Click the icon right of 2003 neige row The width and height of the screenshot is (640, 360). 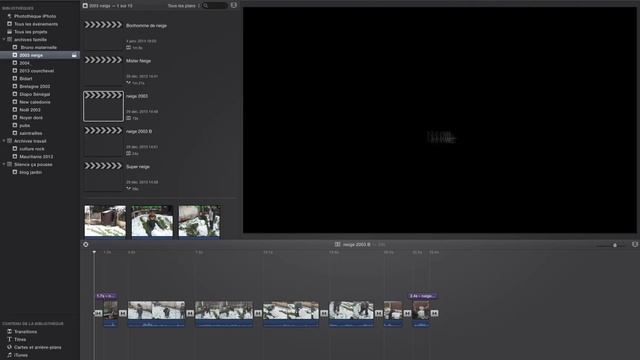[74, 55]
